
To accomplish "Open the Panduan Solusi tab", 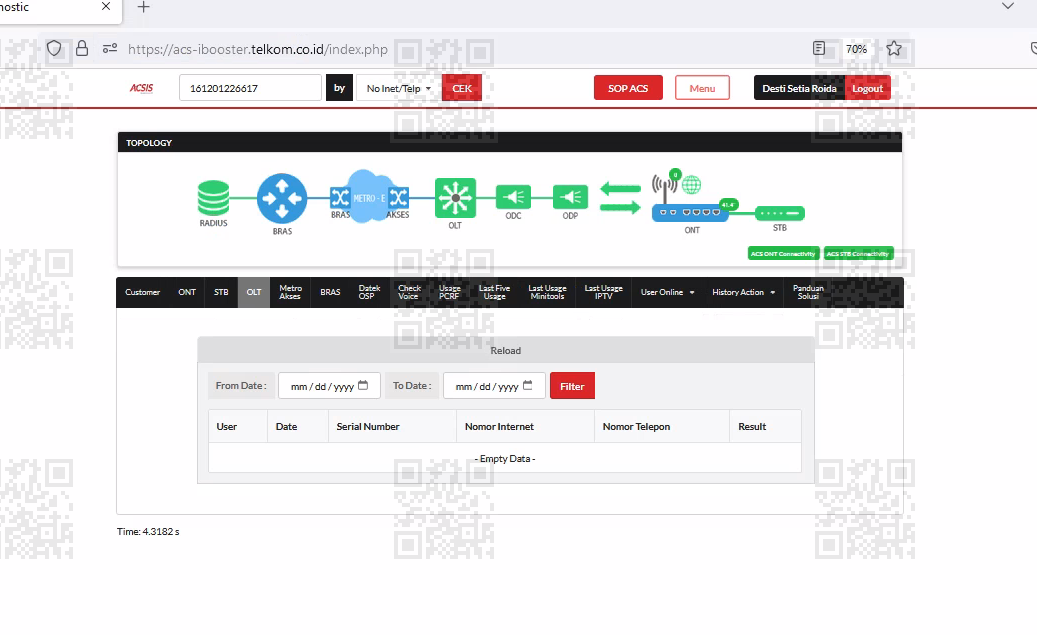I will [808, 292].
